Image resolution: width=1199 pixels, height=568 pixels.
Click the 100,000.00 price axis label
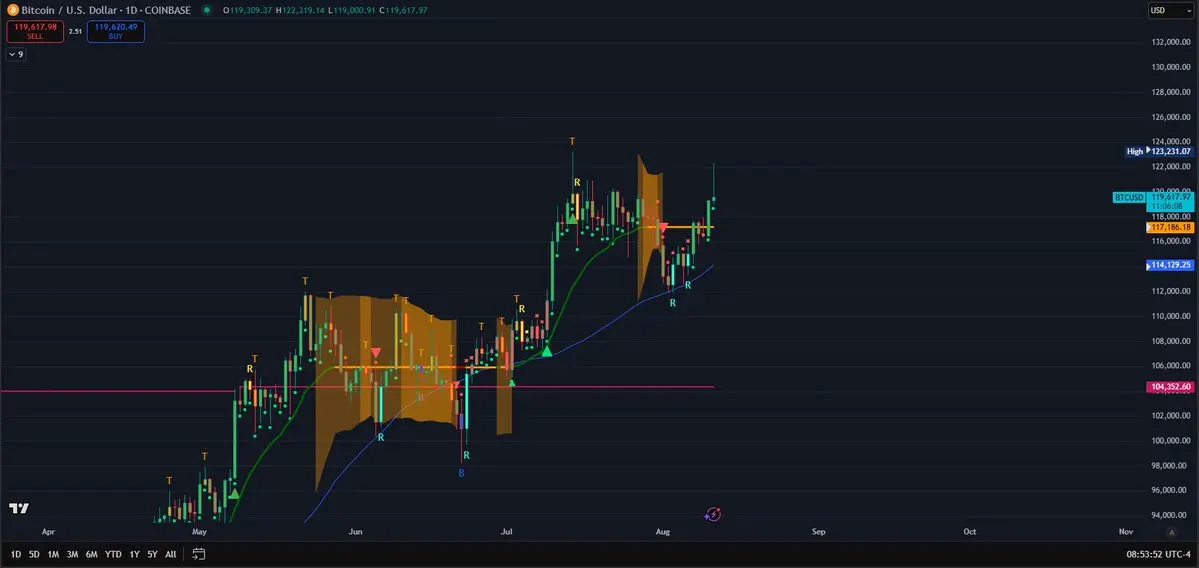coord(1171,440)
